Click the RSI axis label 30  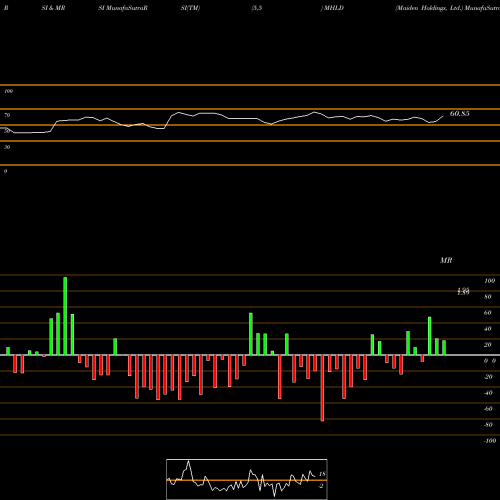pos(7,147)
